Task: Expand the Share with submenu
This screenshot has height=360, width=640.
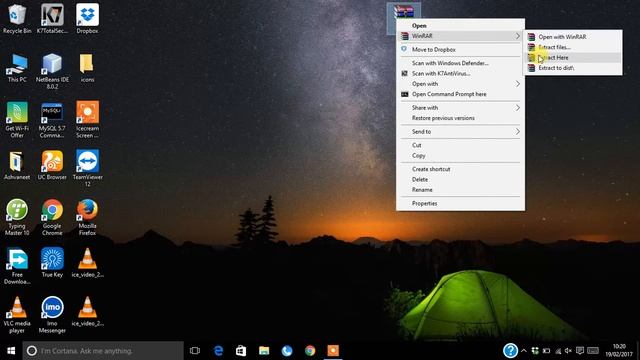Action: pos(460,108)
